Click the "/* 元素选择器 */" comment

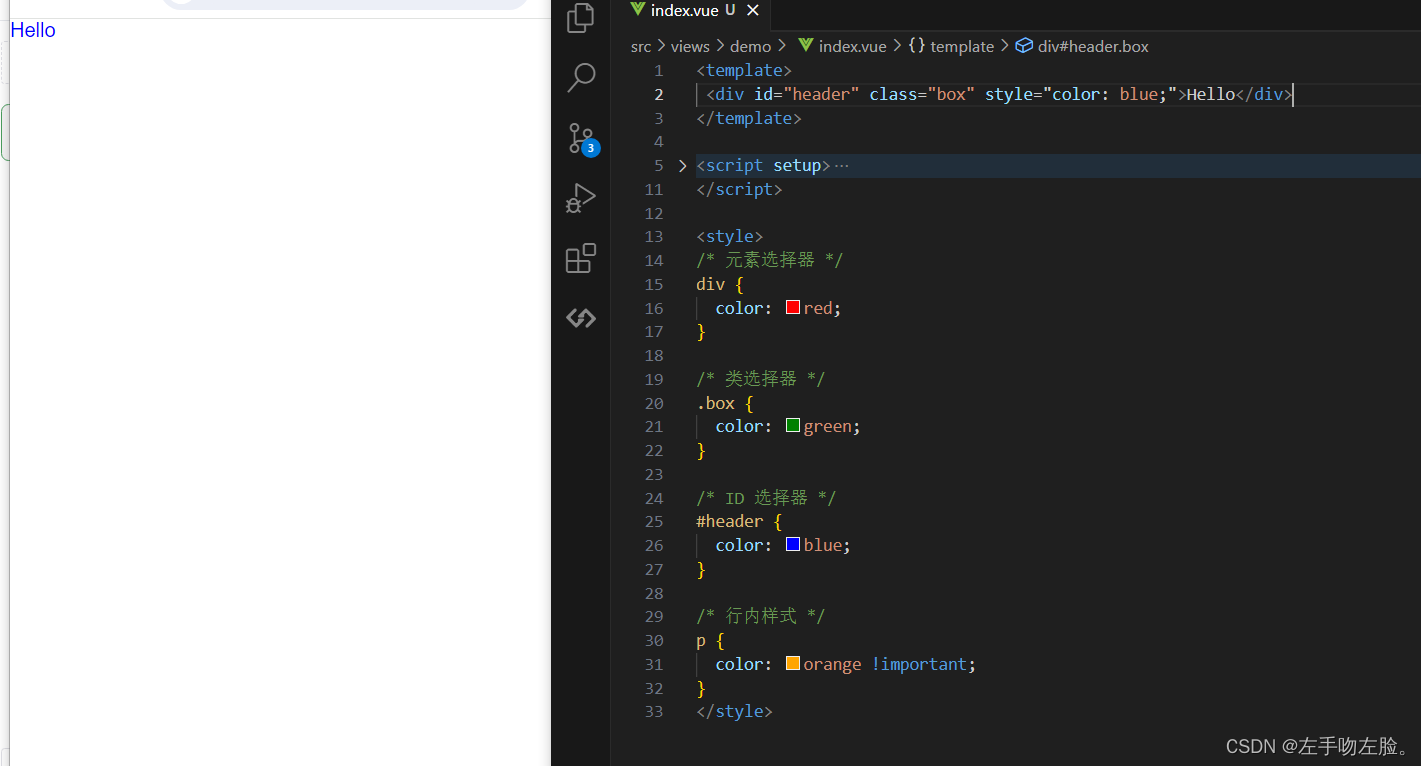tap(770, 260)
